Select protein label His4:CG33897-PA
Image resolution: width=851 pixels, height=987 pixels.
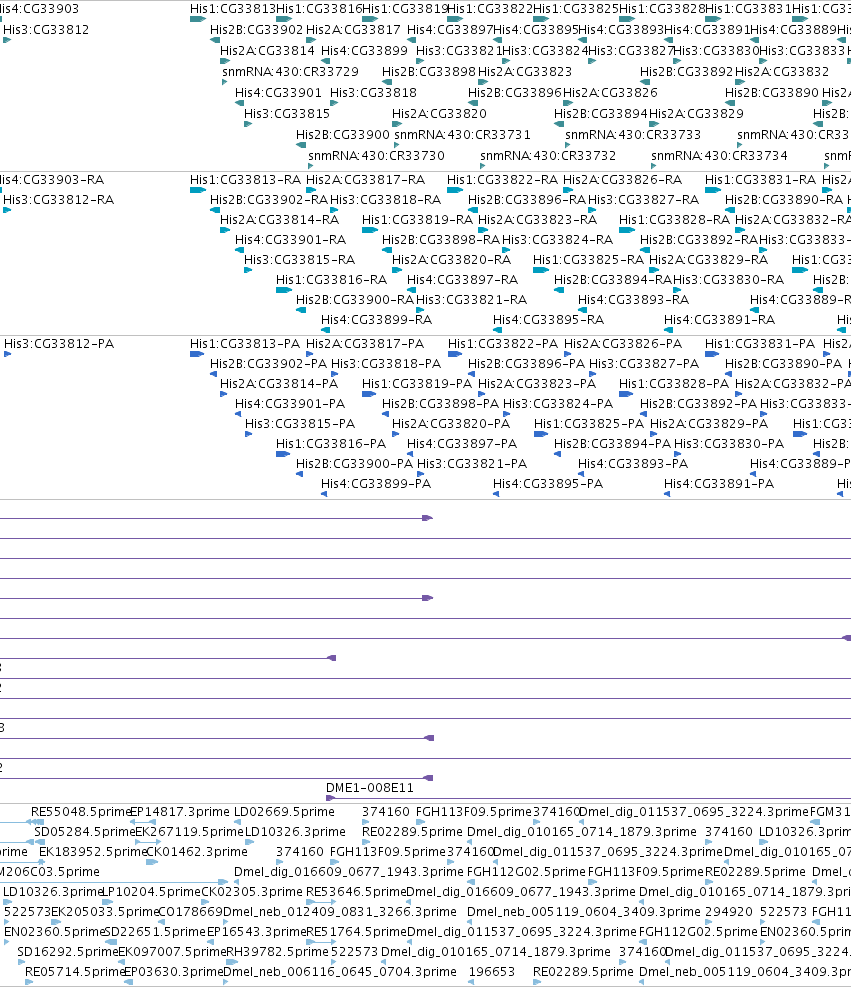(x=462, y=444)
